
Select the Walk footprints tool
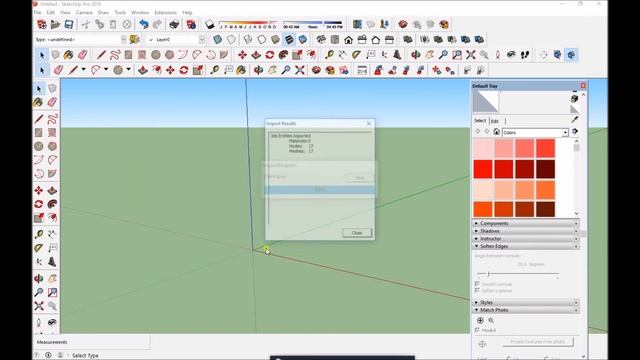coord(525,55)
